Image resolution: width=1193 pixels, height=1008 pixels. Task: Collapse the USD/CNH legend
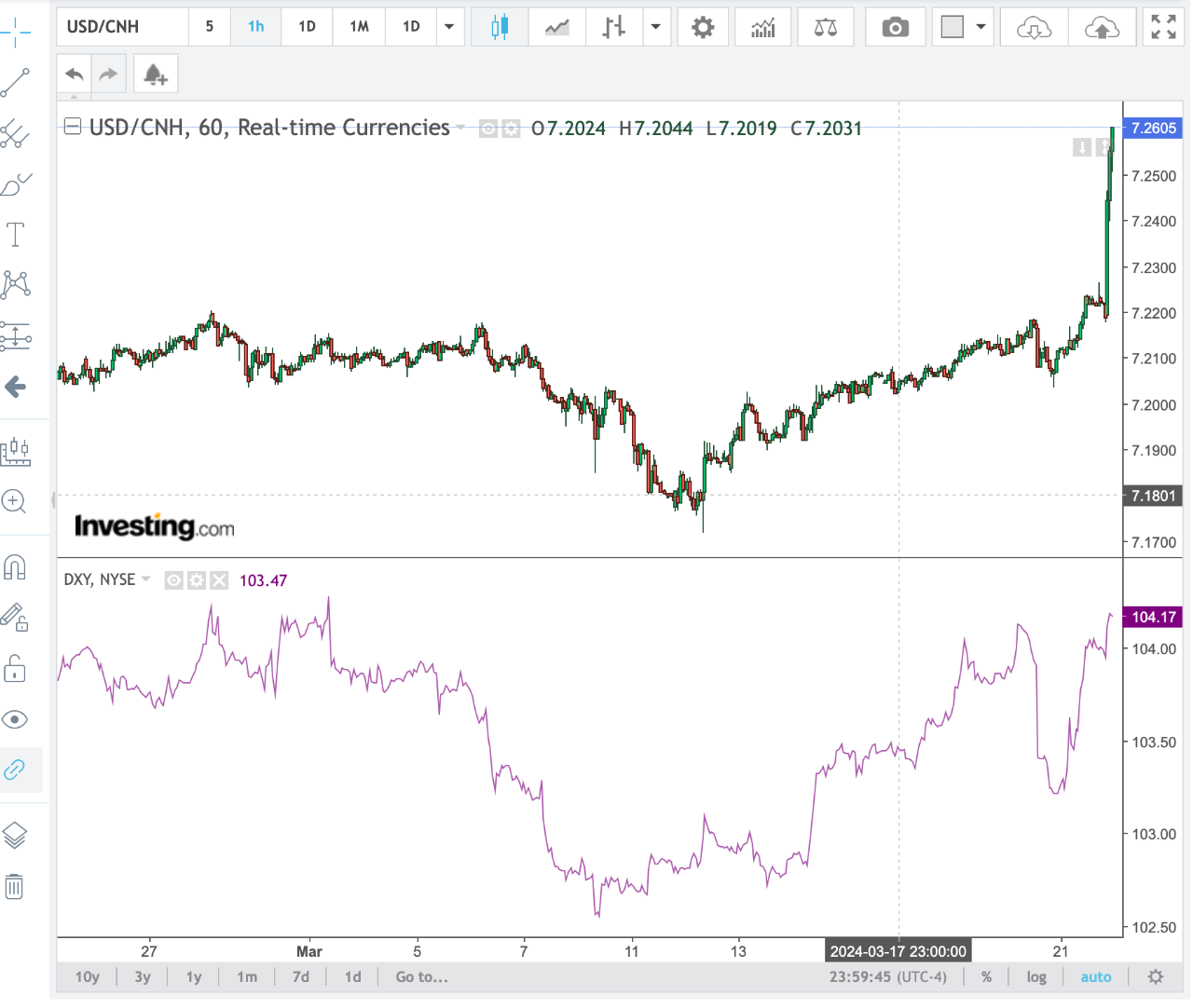click(x=72, y=127)
